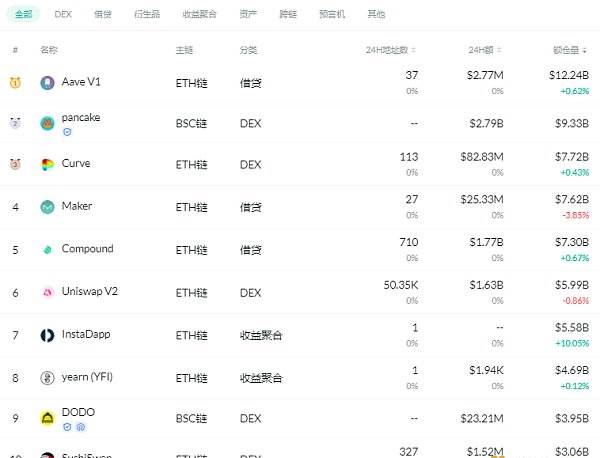Click Curve 24H volume $82.83M

pyautogui.click(x=482, y=157)
